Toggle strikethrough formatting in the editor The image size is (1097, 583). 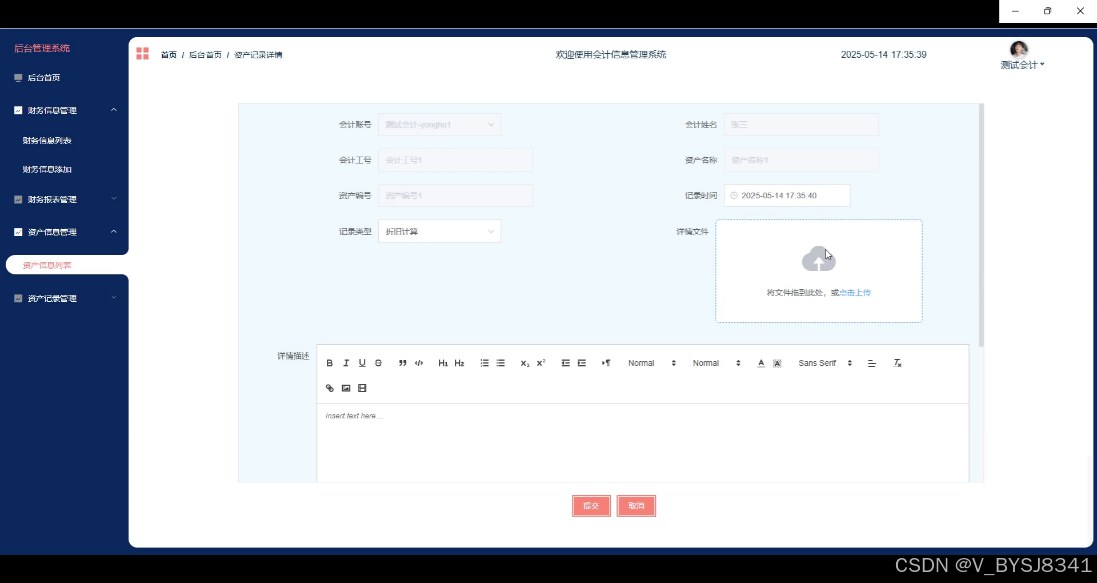pos(378,363)
